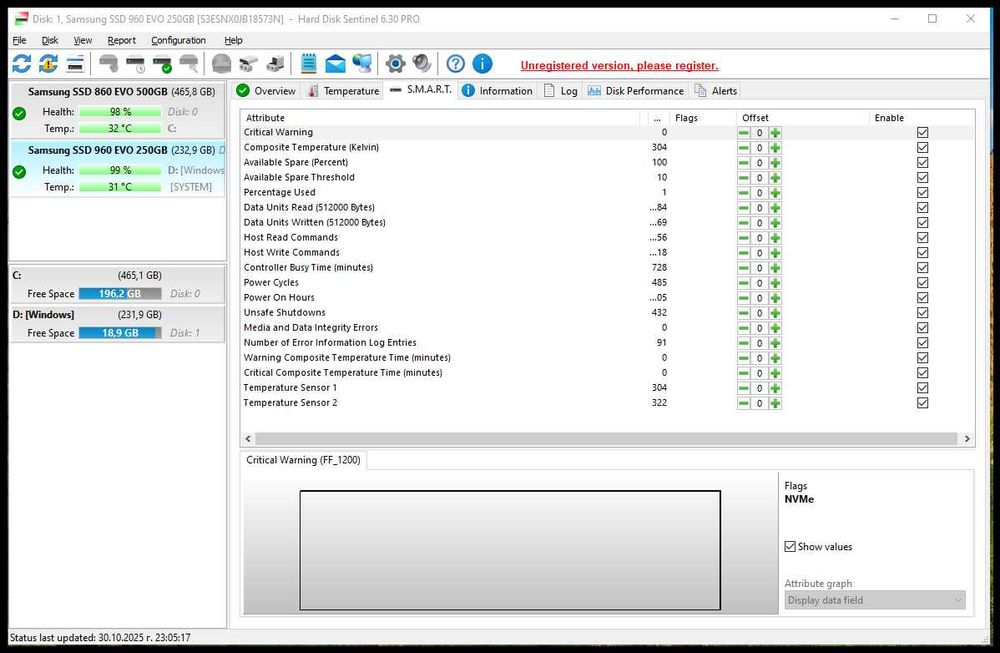The image size is (1000, 653).
Task: Switch to the Overview tab
Action: tap(266, 91)
